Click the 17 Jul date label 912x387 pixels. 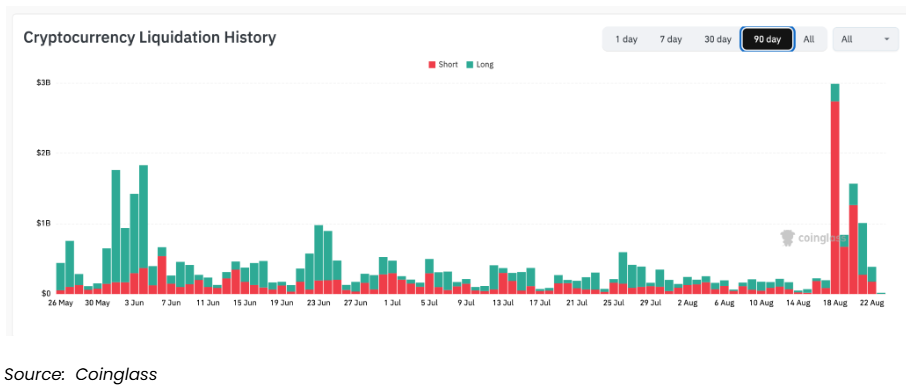540,303
